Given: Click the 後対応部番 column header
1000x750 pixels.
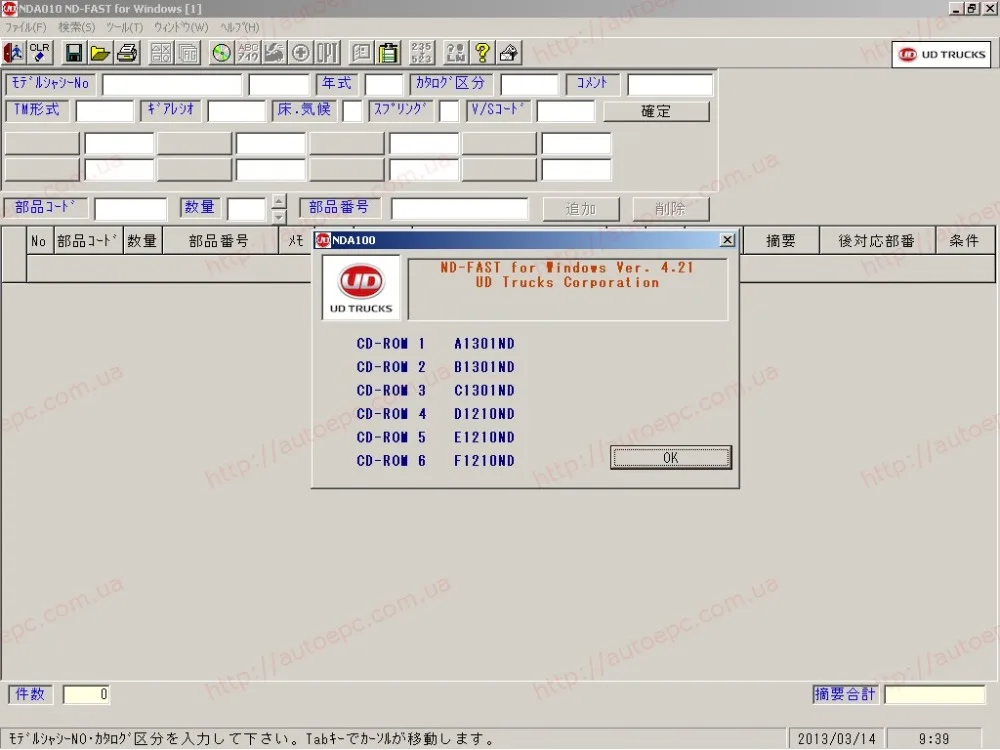Looking at the screenshot, I should pyautogui.click(x=877, y=241).
